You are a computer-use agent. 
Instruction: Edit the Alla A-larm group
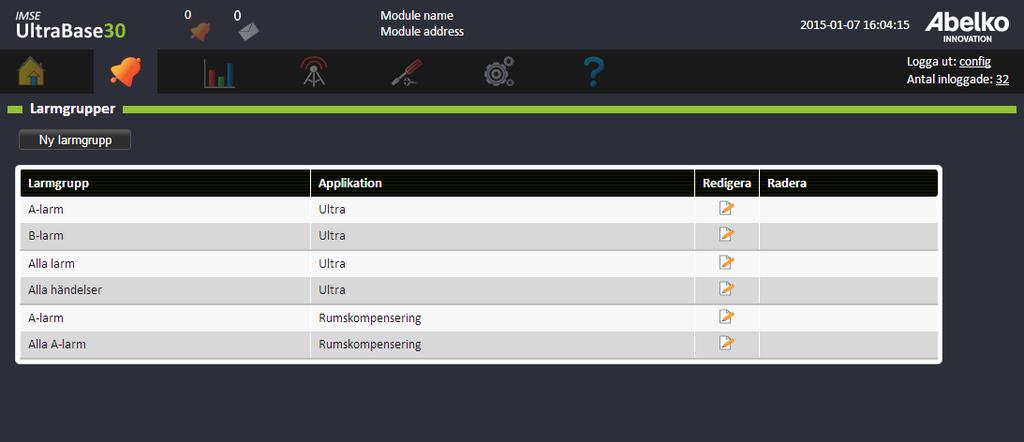pyautogui.click(x=727, y=343)
